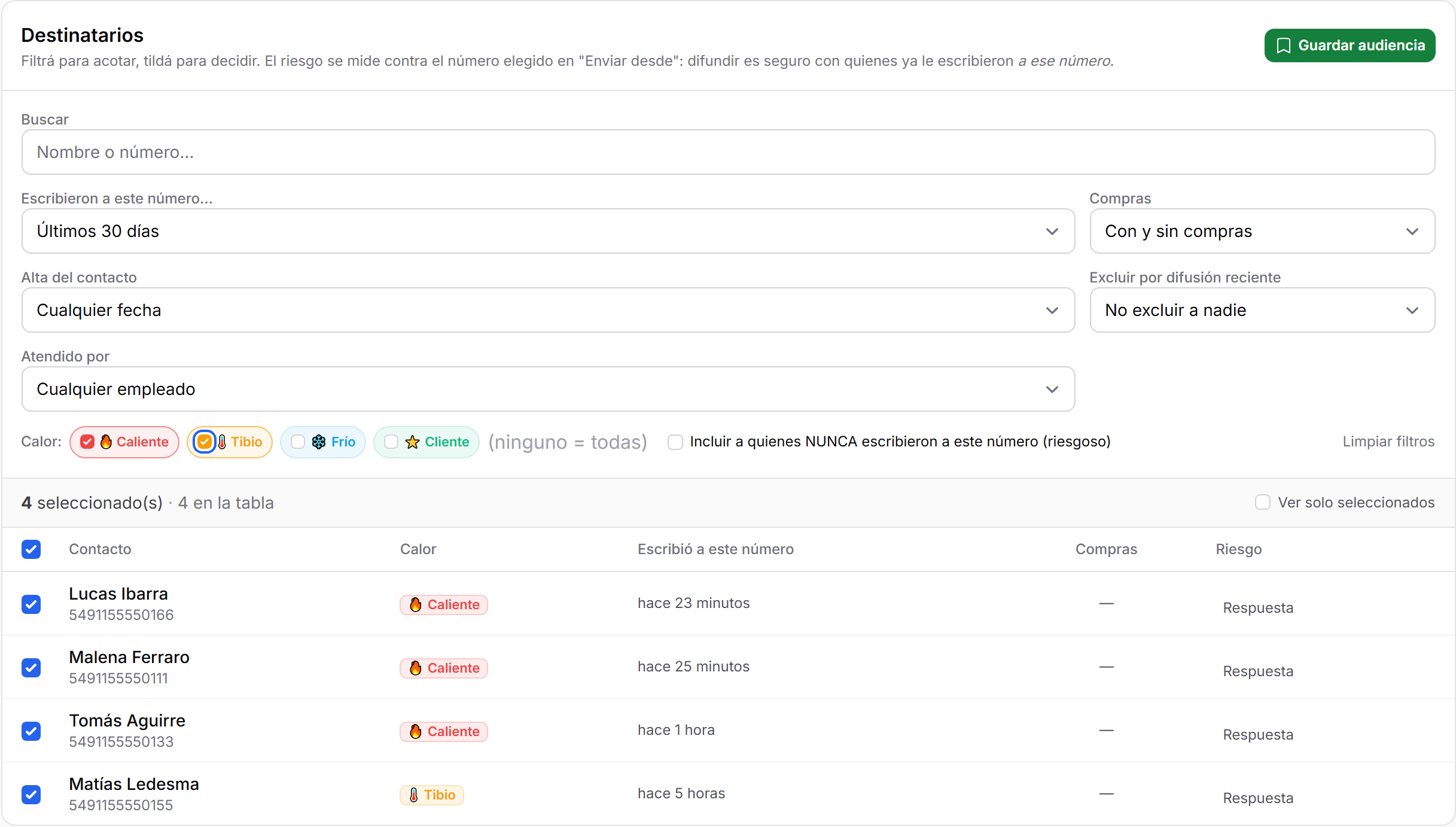Deselect Malena Ferraro's row checkbox
This screenshot has width=1456, height=827.
[31, 667]
